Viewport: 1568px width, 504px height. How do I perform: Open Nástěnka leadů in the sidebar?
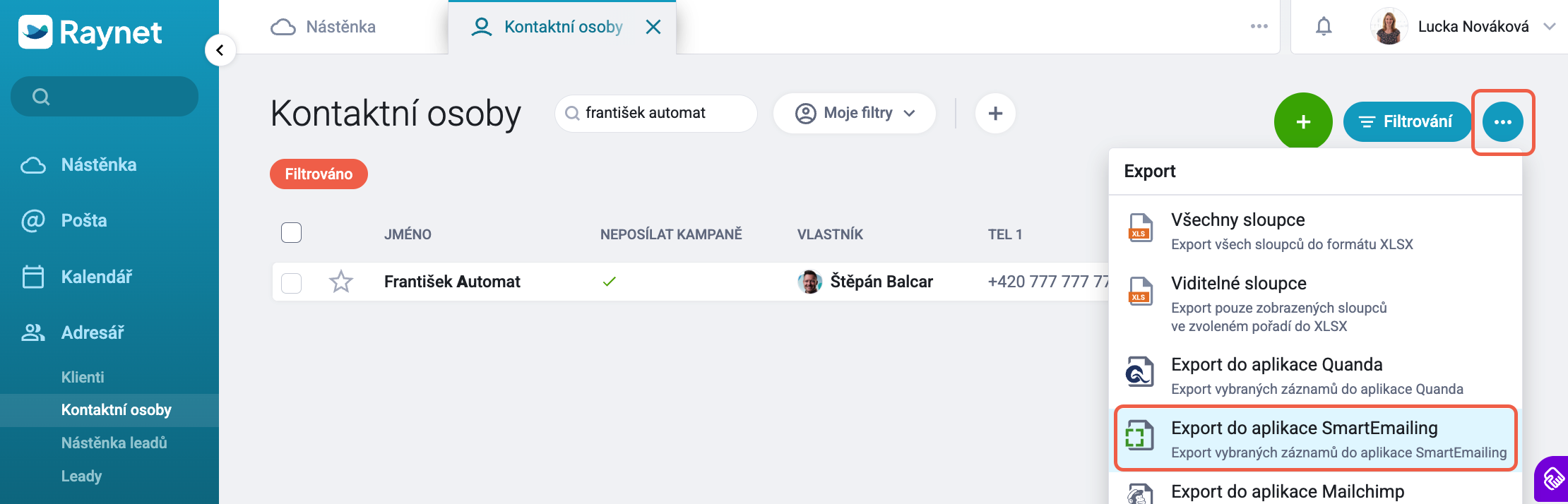[114, 443]
